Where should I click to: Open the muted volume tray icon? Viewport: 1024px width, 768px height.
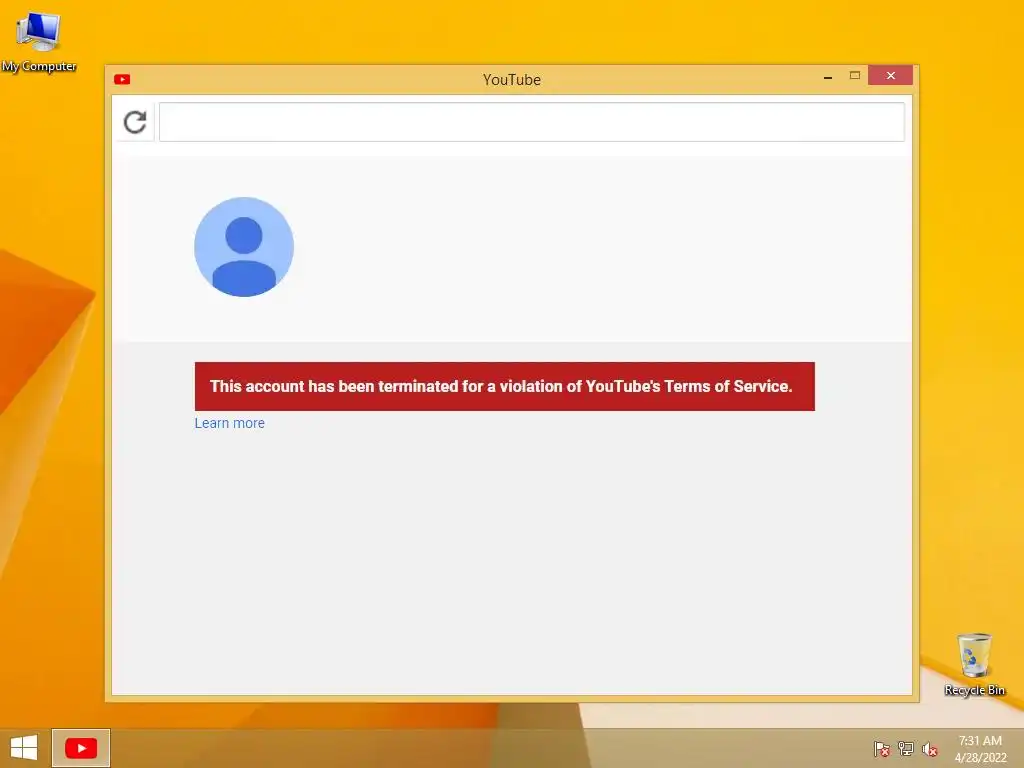click(x=929, y=748)
